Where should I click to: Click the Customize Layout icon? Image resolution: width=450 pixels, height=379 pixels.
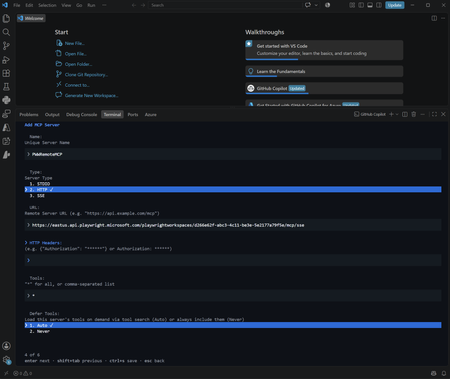tap(352, 5)
